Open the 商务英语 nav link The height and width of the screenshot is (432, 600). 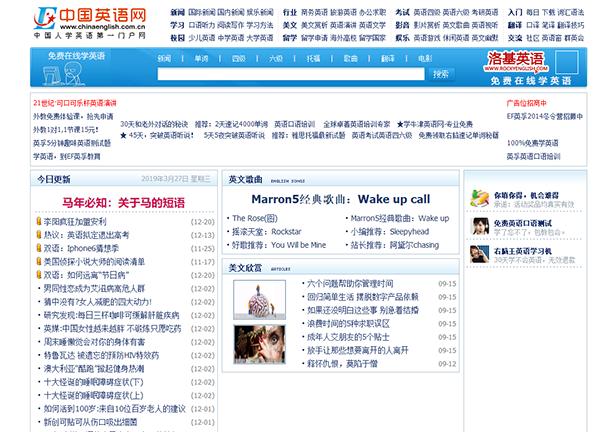coord(314,12)
